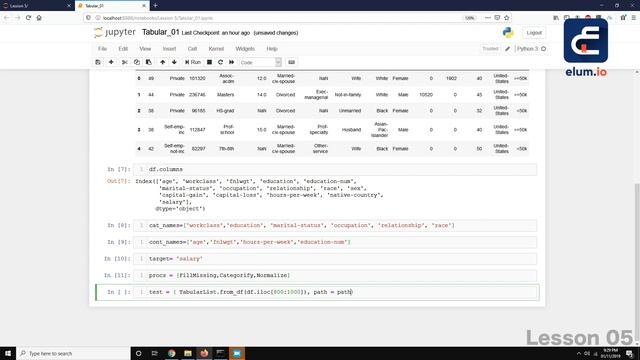Open Notification center icon
Image resolution: width=640 pixels, height=360 pixels.
pyautogui.click(x=629, y=353)
